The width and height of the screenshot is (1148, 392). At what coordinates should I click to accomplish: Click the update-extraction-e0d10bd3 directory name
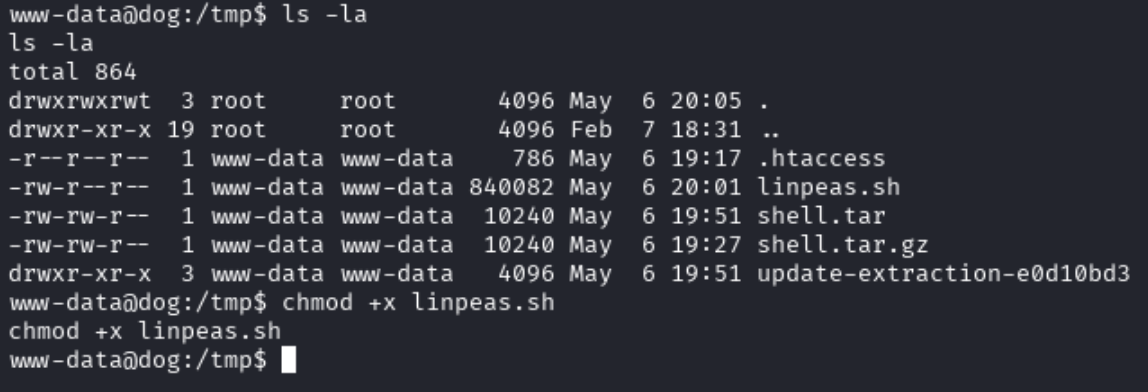[x=943, y=273]
